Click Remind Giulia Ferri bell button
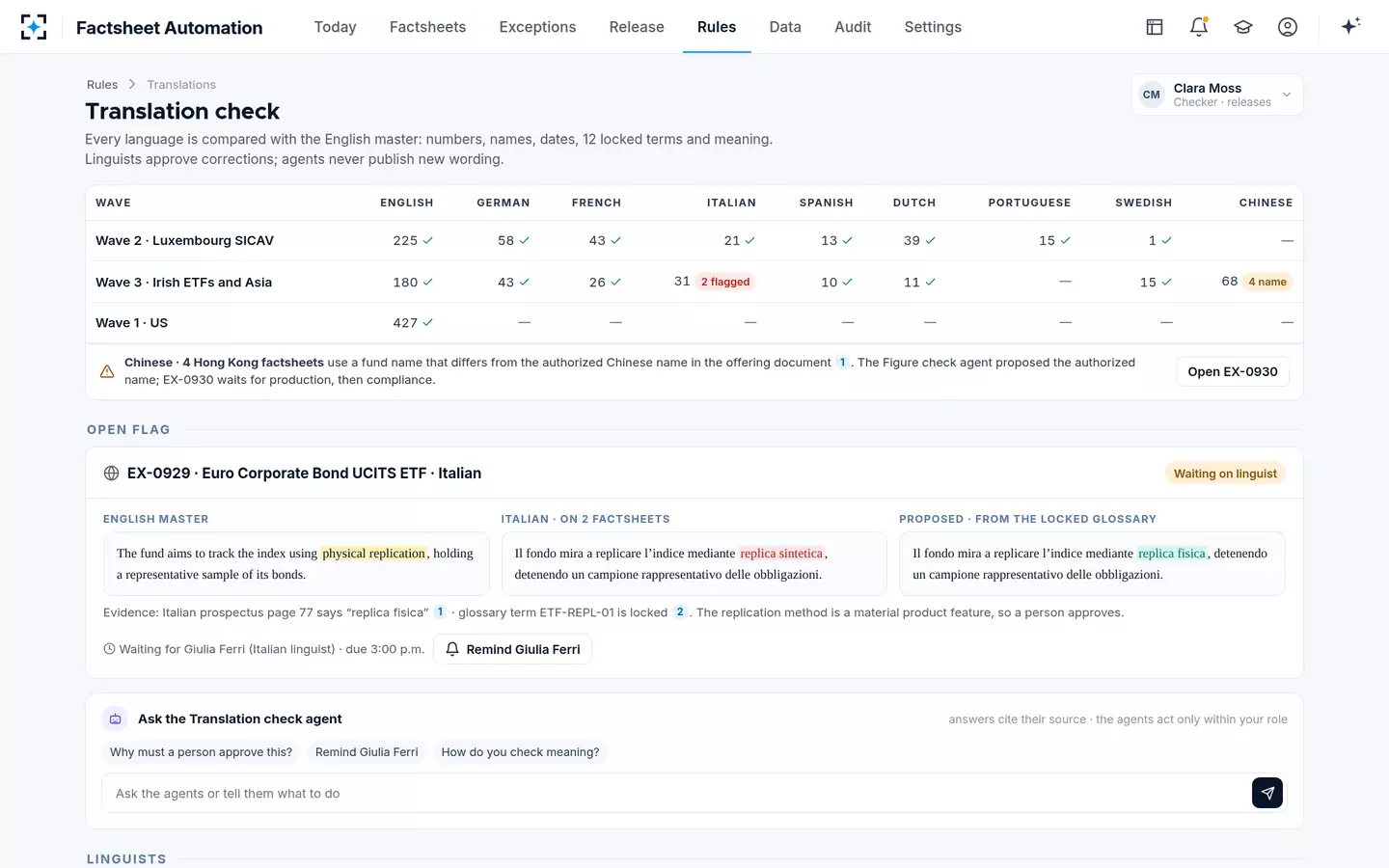This screenshot has height=868, width=1389. (x=512, y=649)
